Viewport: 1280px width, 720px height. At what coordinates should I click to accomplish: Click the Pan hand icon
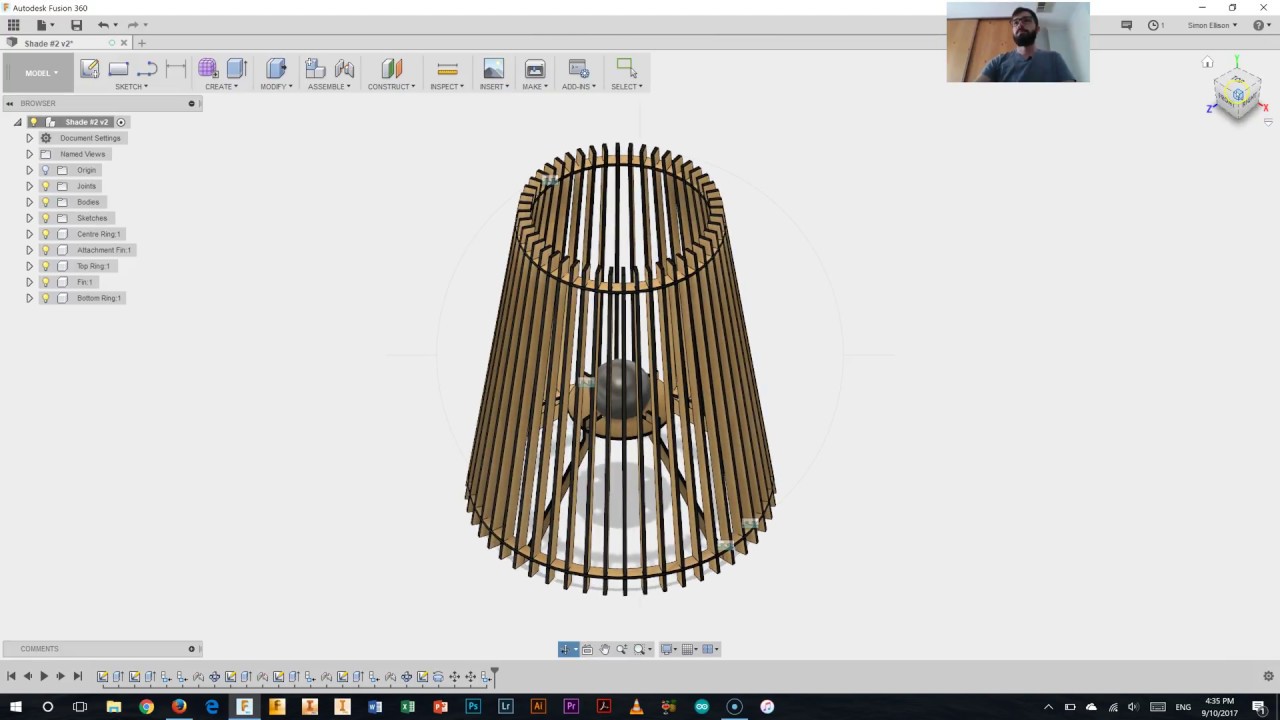pos(604,649)
